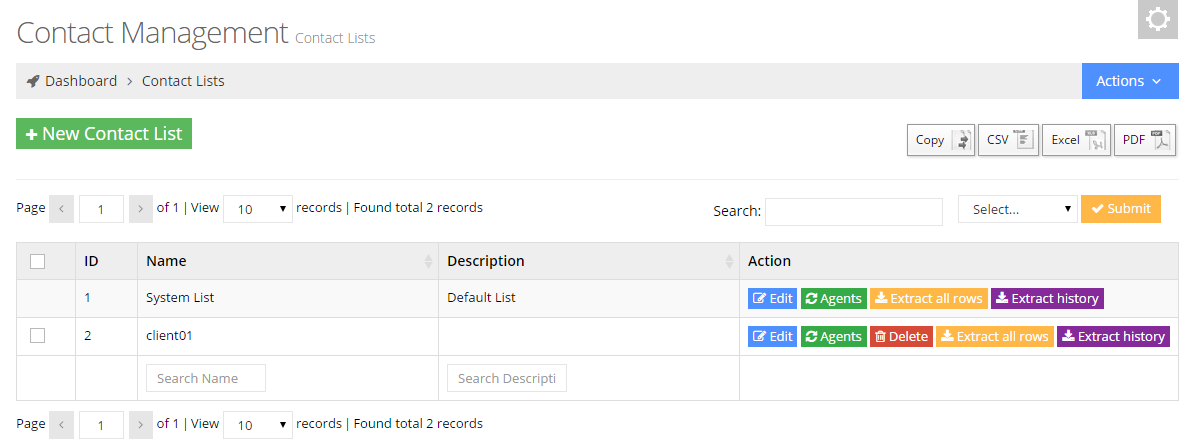Open the Select... dropdown beside Submit

(x=1017, y=209)
